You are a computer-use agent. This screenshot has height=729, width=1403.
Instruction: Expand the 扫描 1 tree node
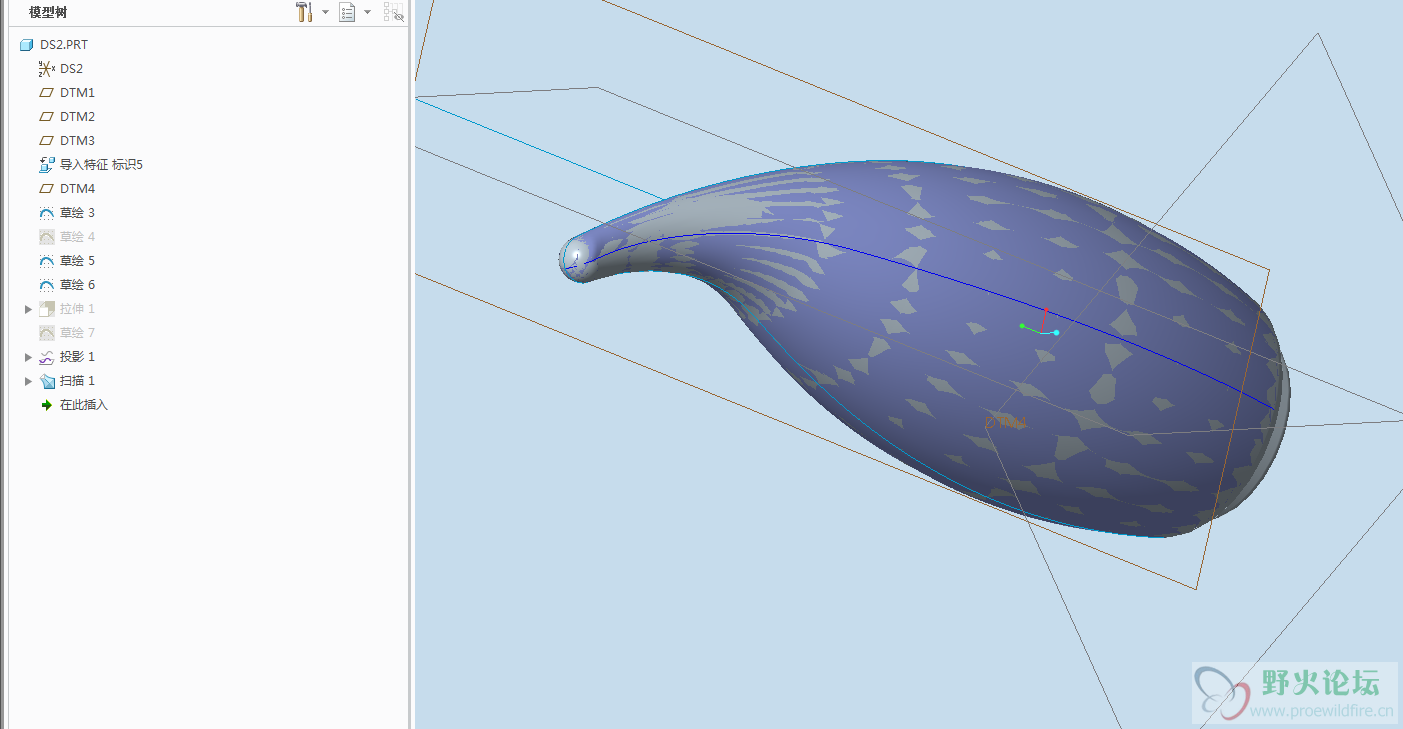coord(28,381)
